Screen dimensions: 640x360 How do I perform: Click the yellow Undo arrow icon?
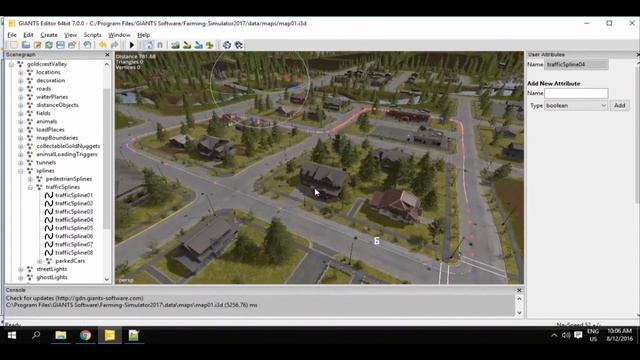tap(102, 45)
